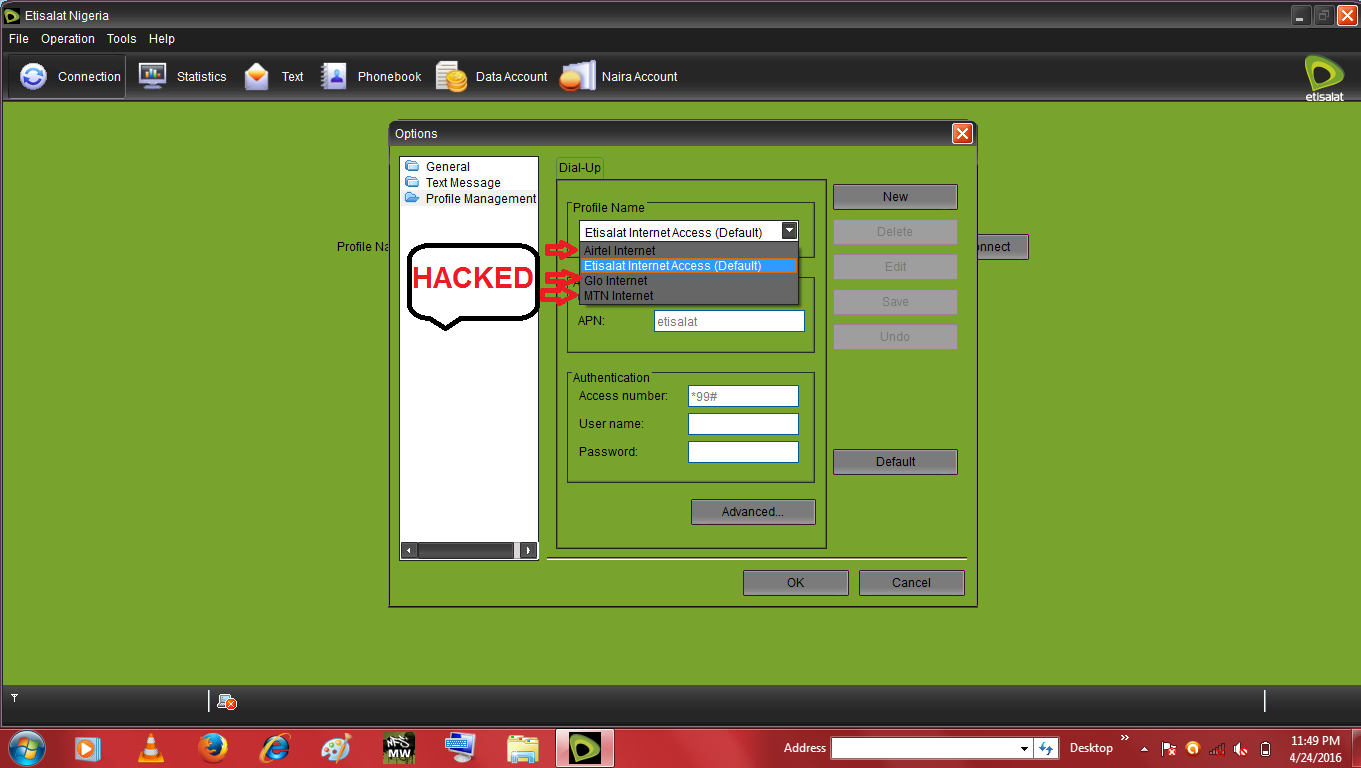Click the Default button
The image size is (1361, 768).
pos(895,462)
